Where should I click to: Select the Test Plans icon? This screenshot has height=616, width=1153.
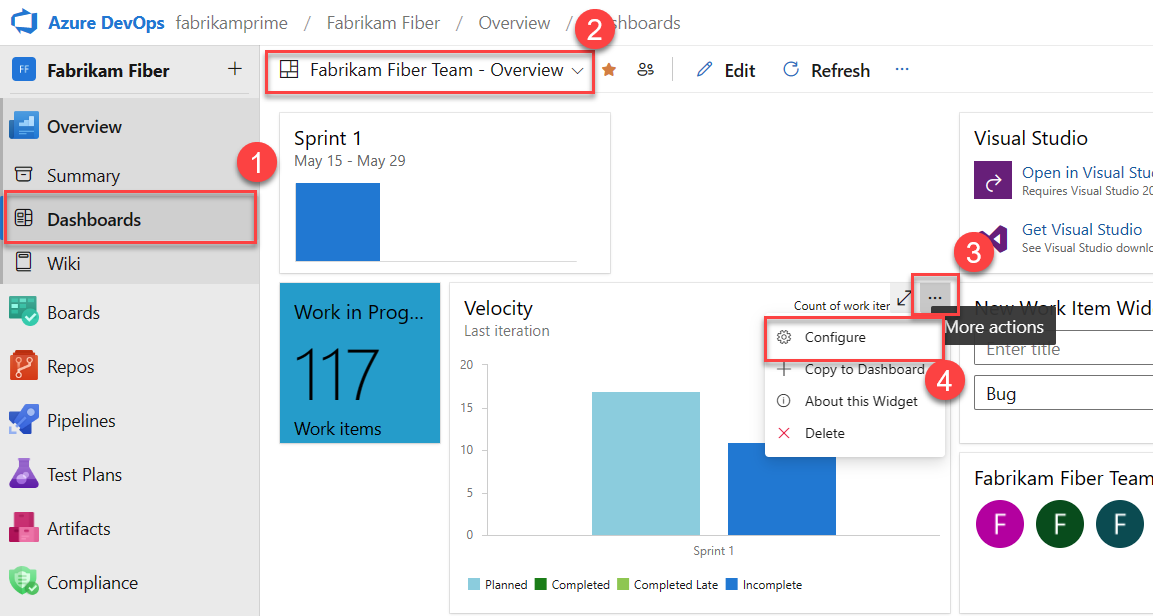coord(25,474)
